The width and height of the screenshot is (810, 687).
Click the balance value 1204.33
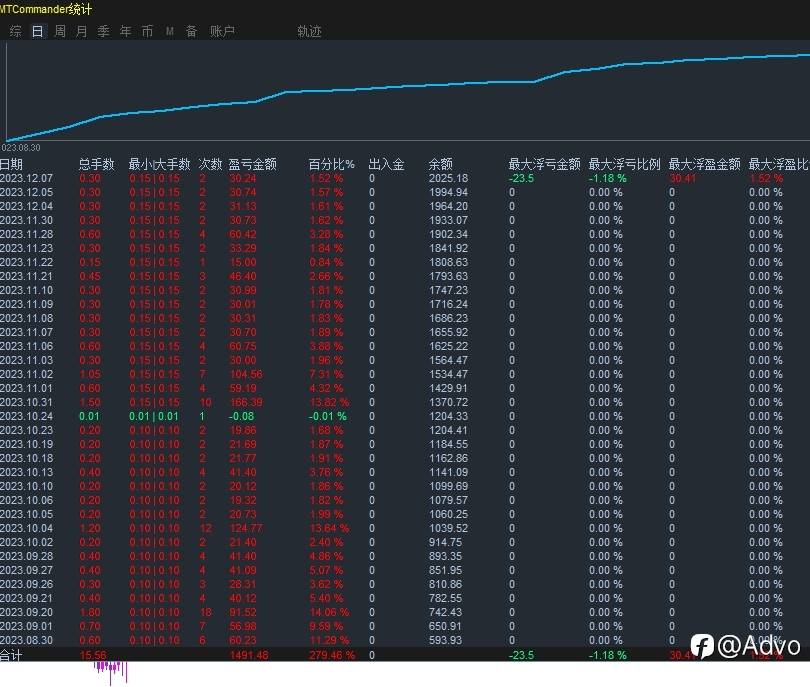coord(448,416)
